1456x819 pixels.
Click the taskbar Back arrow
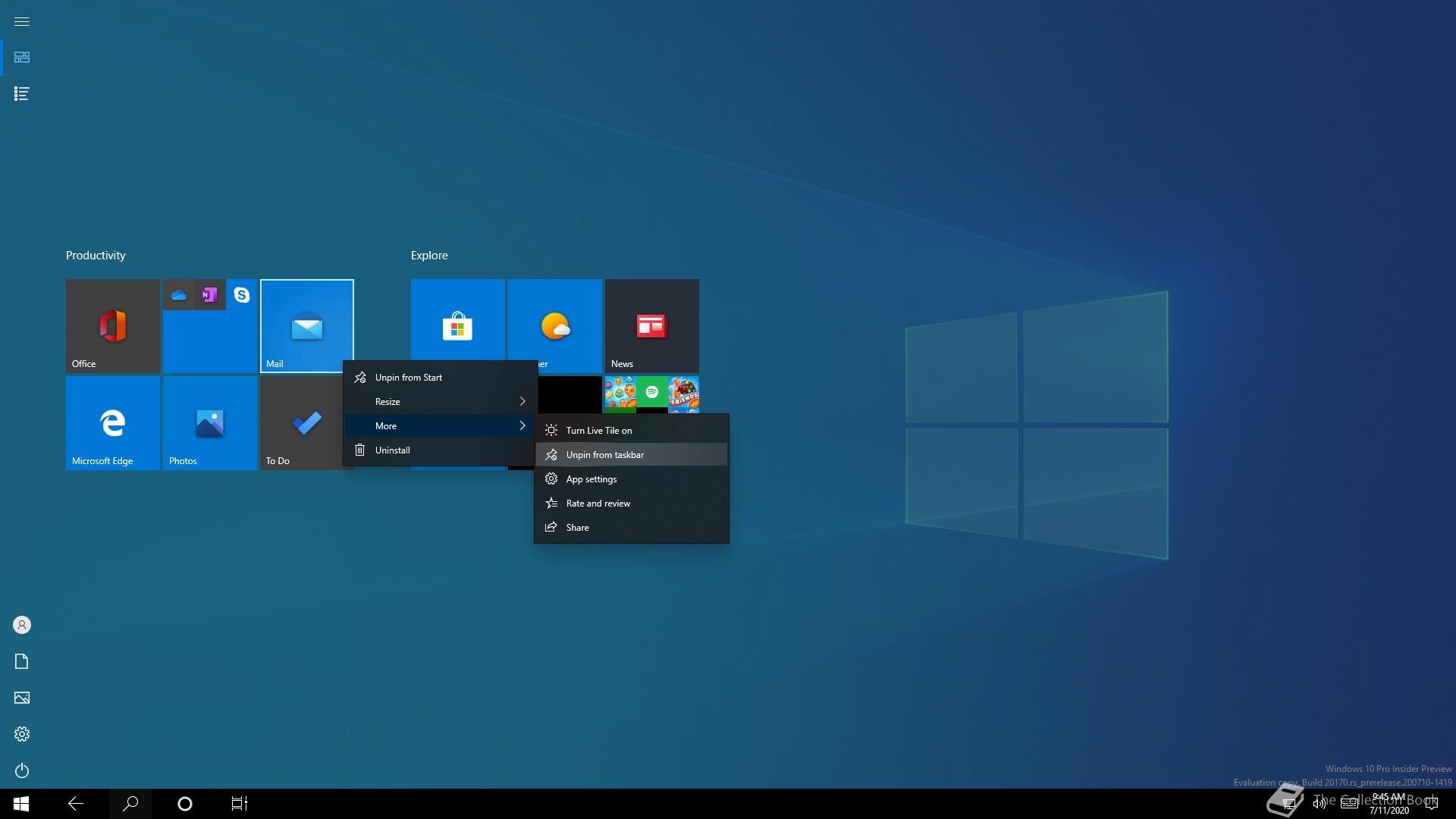pyautogui.click(x=76, y=804)
